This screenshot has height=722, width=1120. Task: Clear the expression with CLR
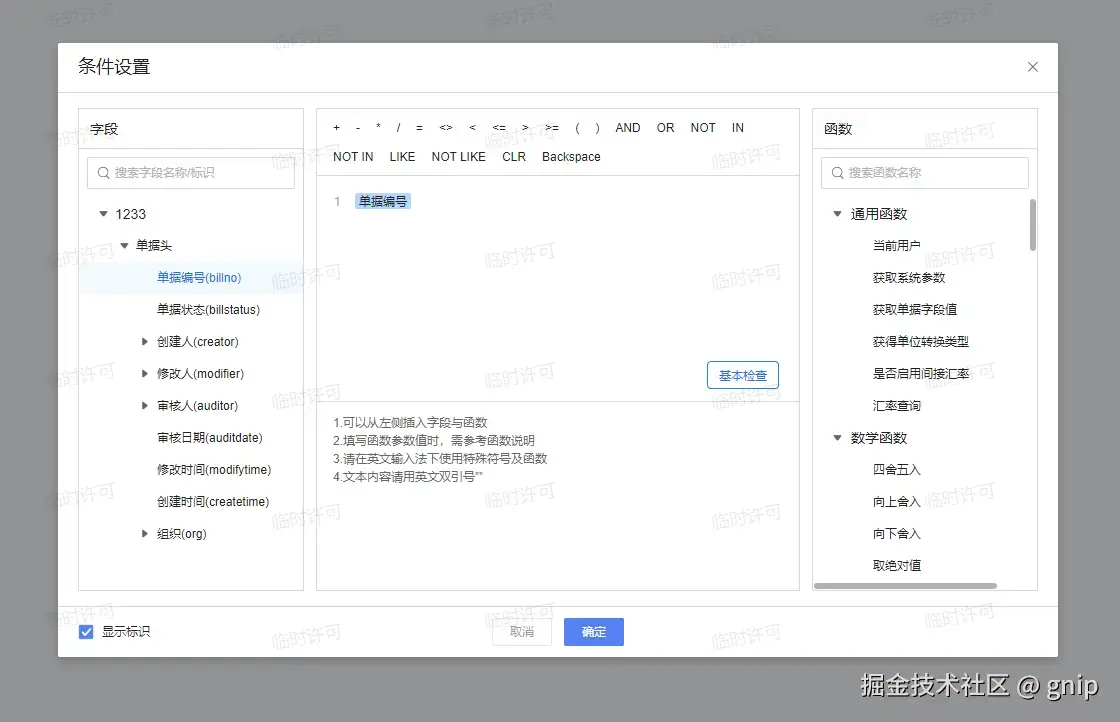(x=513, y=157)
